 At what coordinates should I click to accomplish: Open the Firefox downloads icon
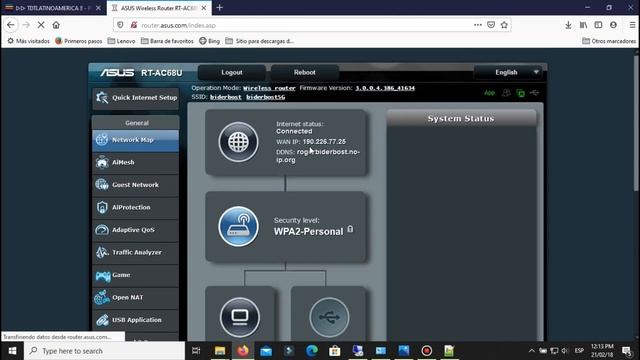[568, 25]
